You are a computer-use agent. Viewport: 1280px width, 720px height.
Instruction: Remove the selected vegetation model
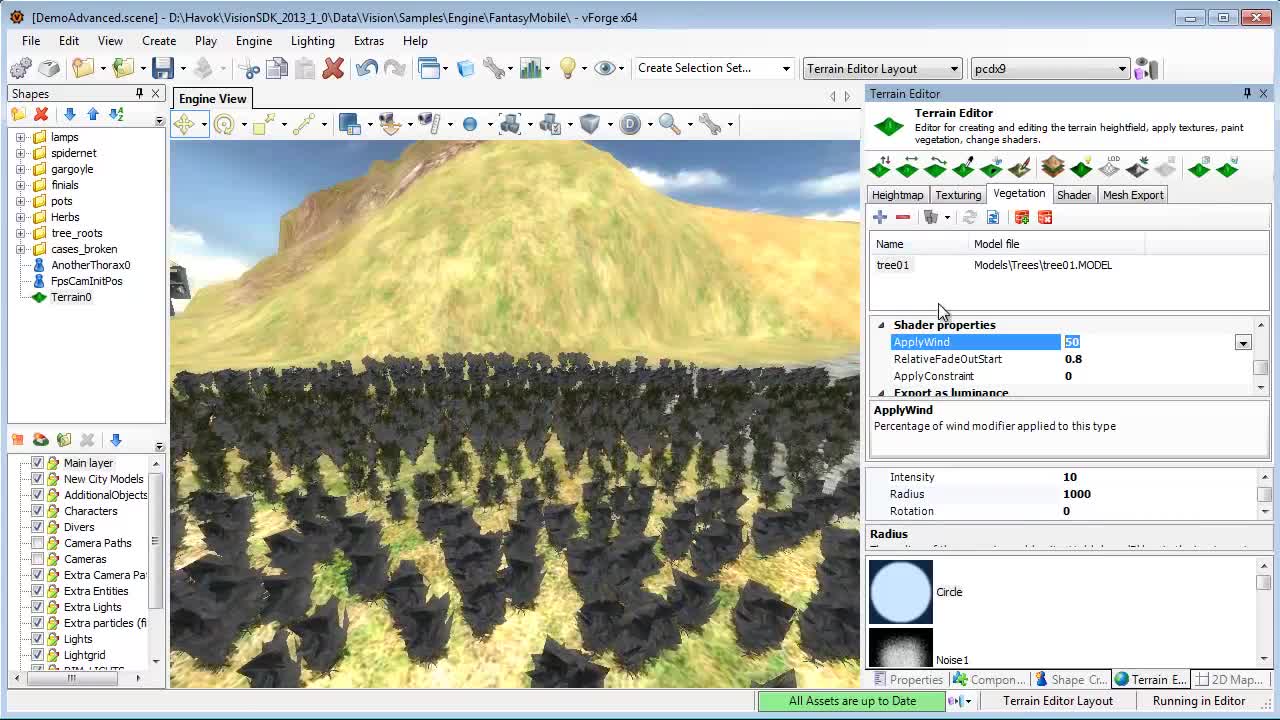[903, 217]
